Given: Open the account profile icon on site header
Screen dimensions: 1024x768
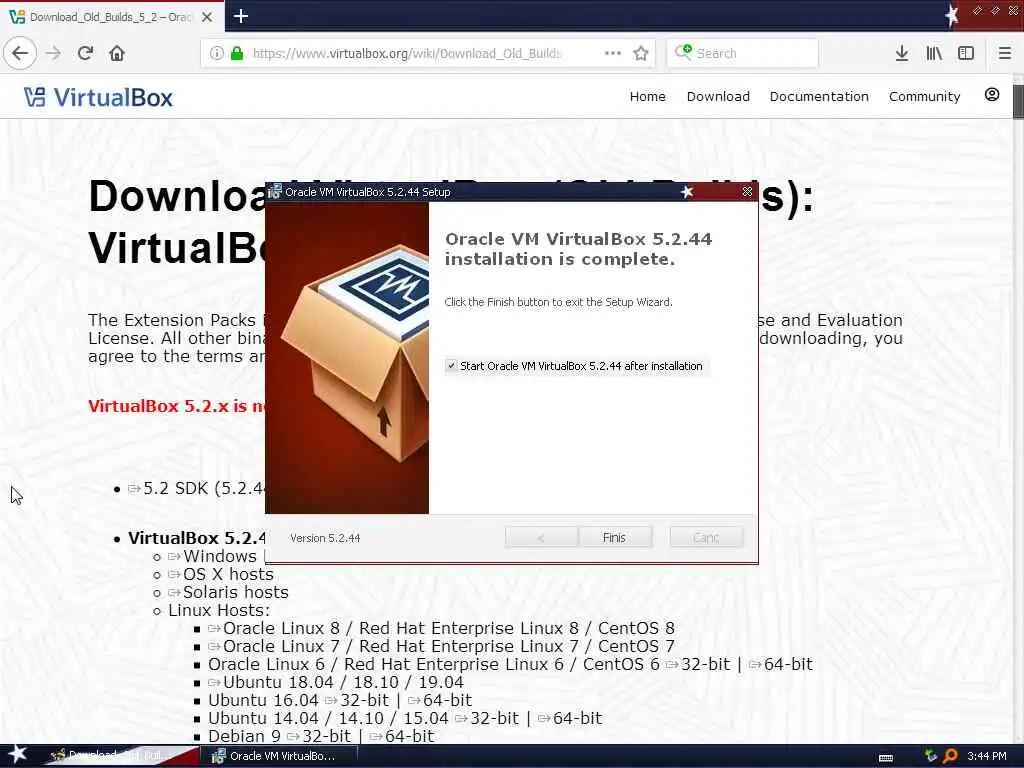Looking at the screenshot, I should [x=991, y=95].
